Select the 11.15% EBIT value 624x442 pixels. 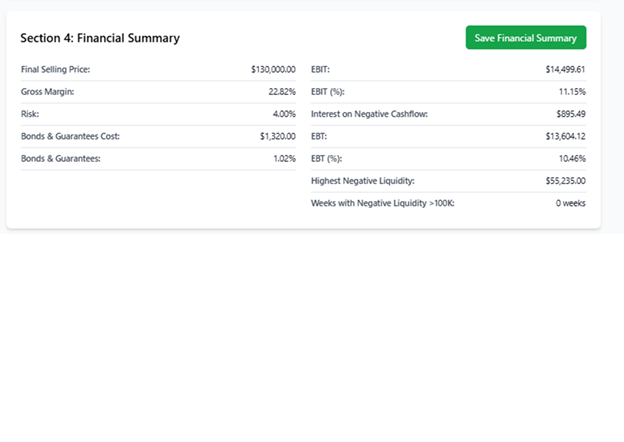click(572, 92)
